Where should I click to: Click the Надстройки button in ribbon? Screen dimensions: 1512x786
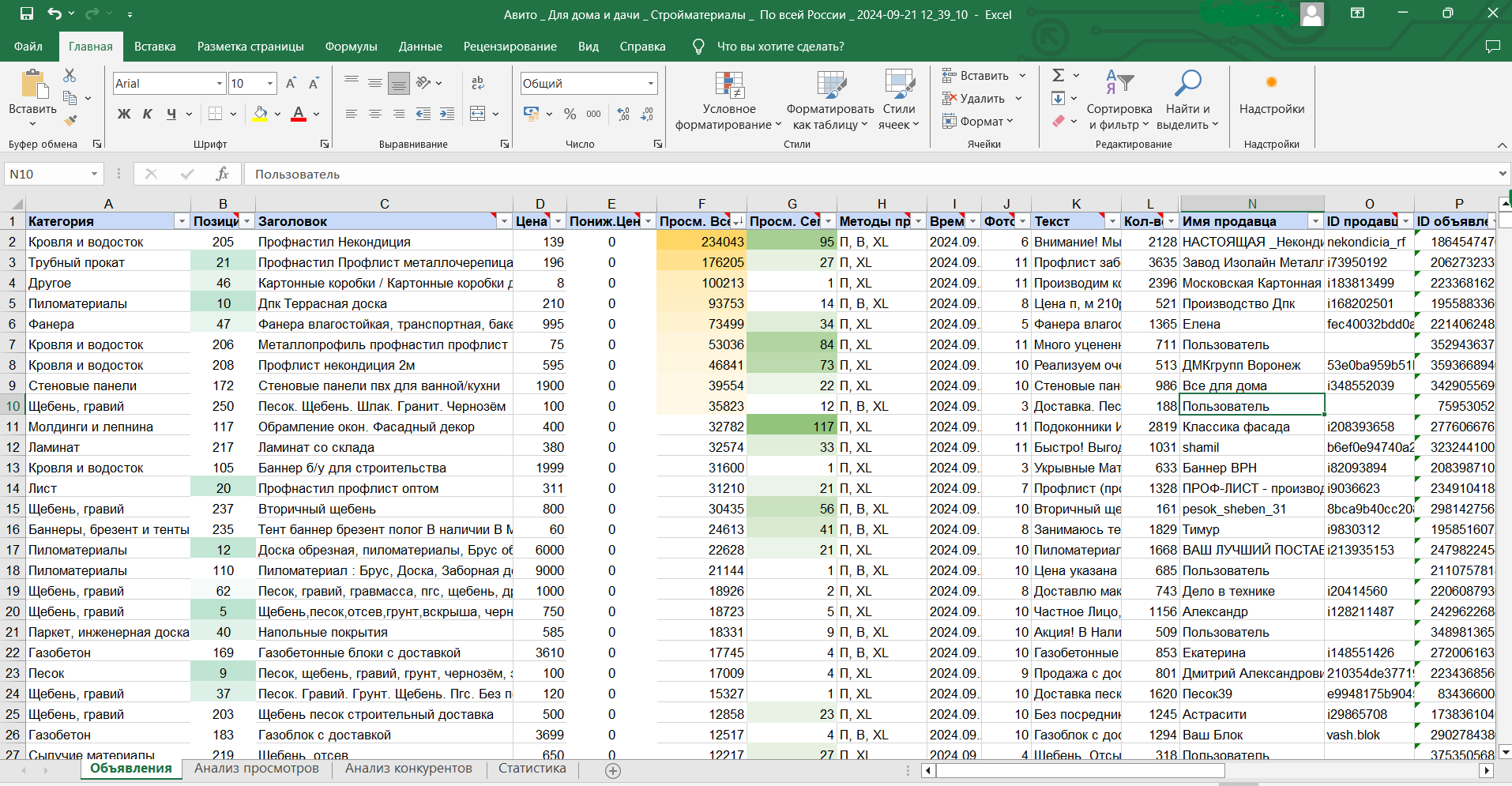1271,93
